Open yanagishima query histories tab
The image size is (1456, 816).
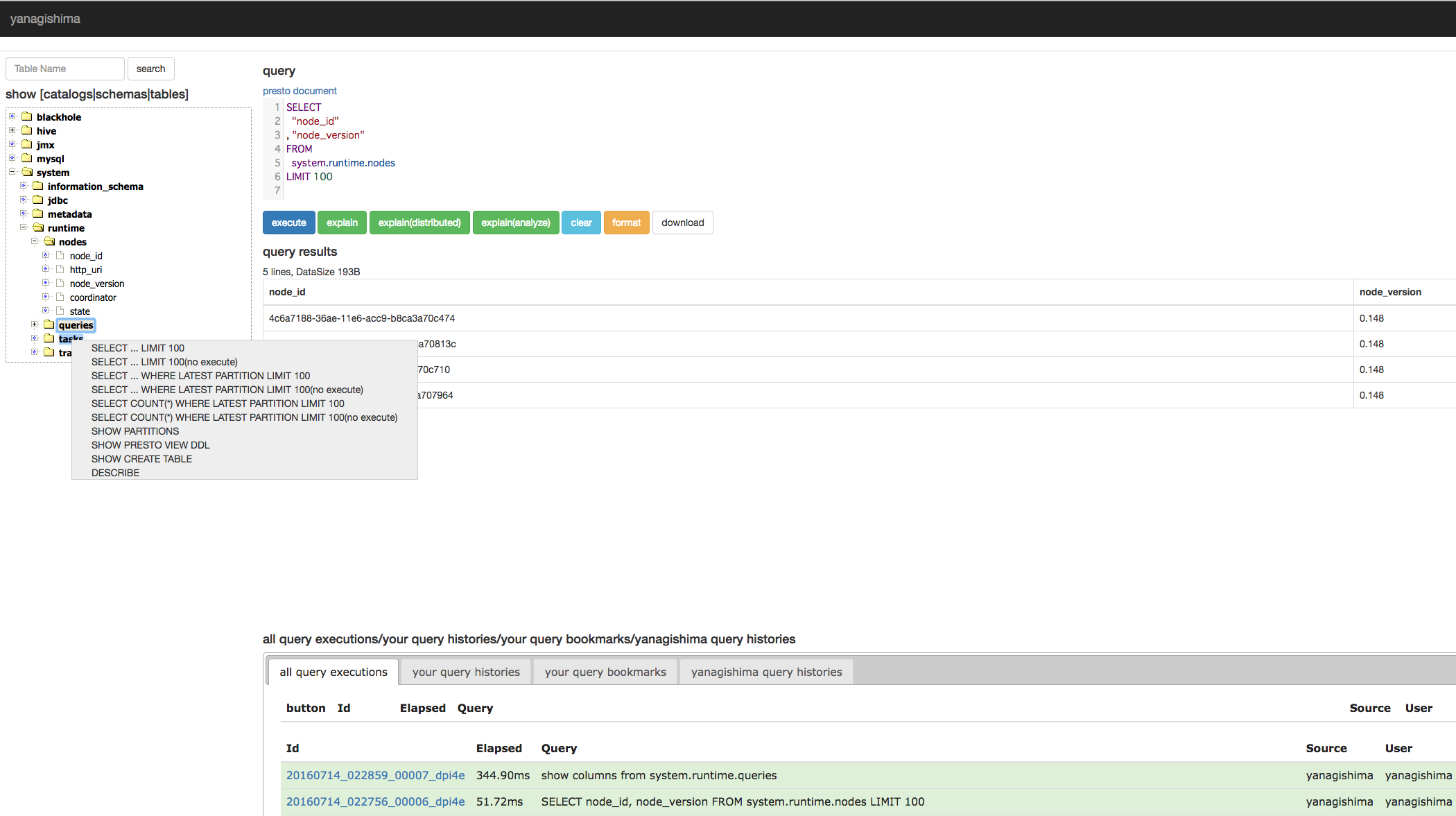[766, 672]
